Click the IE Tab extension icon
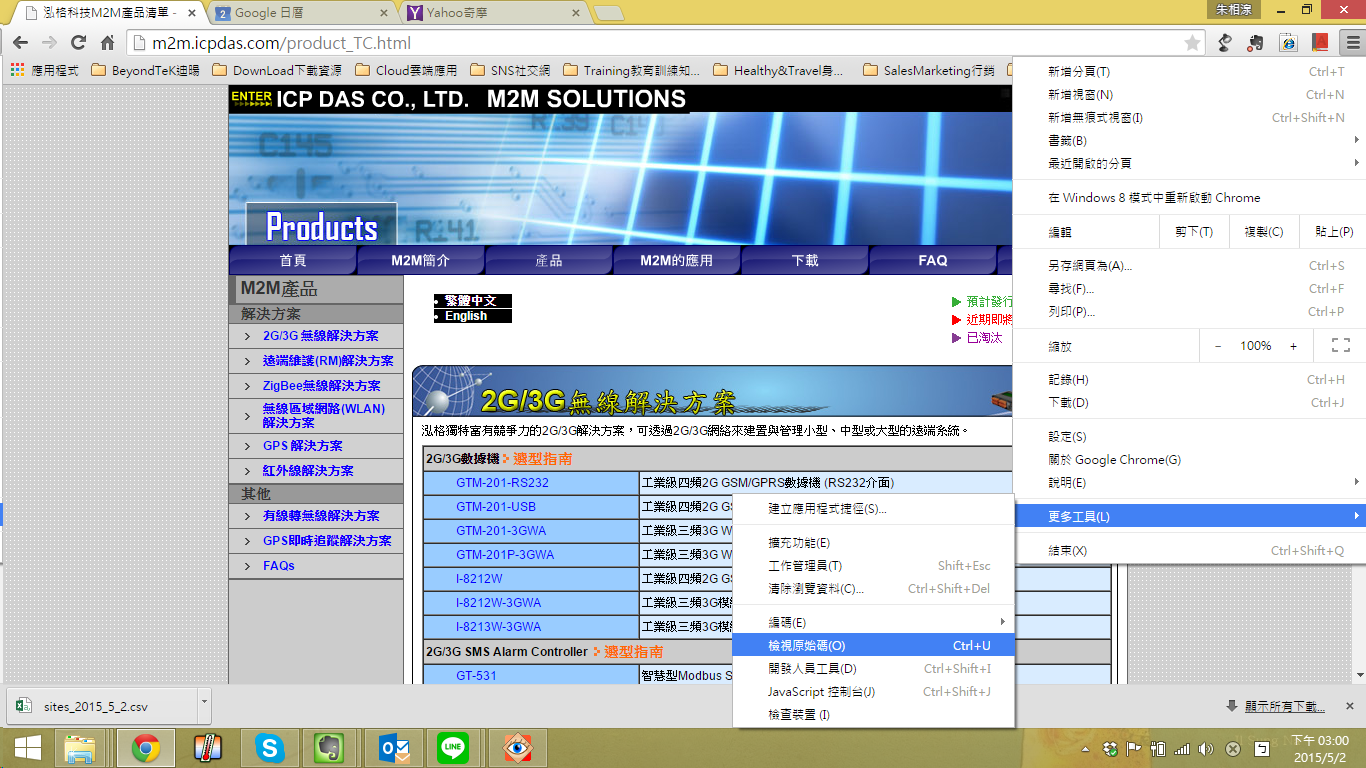Viewport: 1366px width, 768px height. pos(1289,43)
